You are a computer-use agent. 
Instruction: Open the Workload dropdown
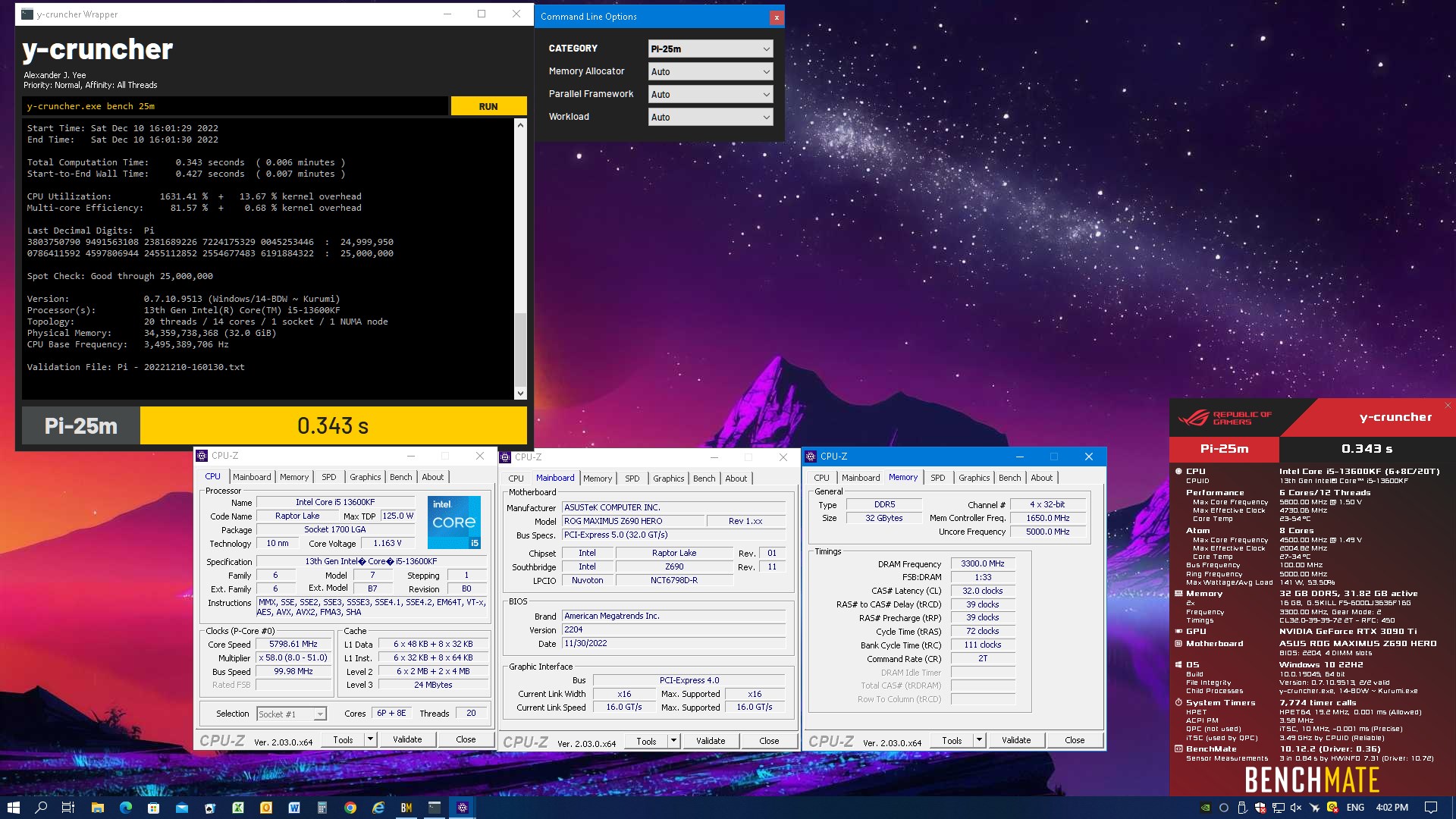click(711, 117)
